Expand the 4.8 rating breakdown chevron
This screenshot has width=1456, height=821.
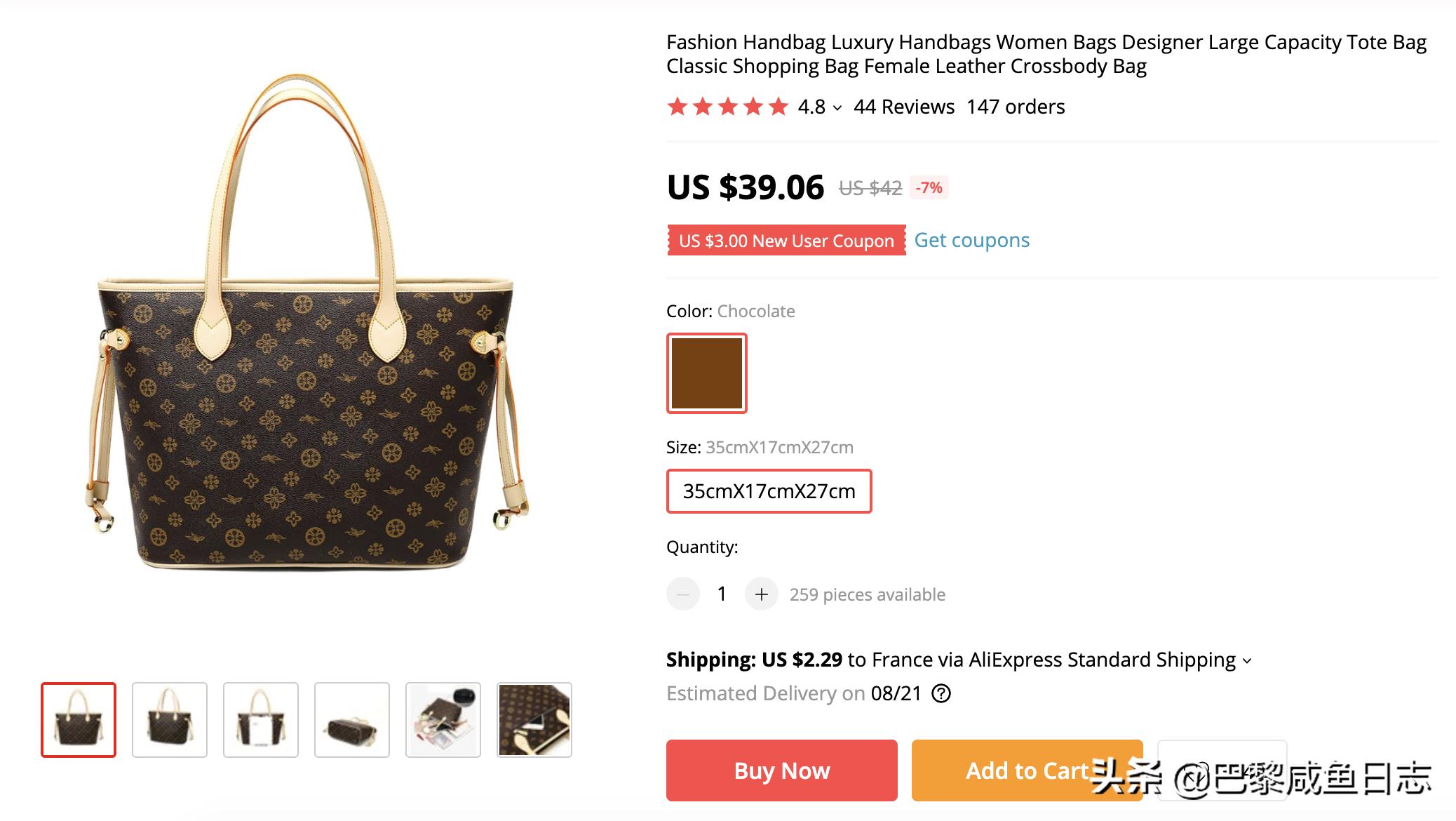(x=837, y=108)
